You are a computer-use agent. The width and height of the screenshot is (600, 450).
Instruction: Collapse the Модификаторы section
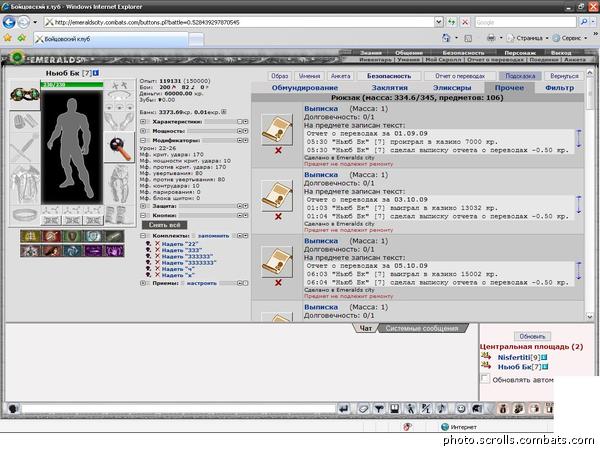click(143, 140)
